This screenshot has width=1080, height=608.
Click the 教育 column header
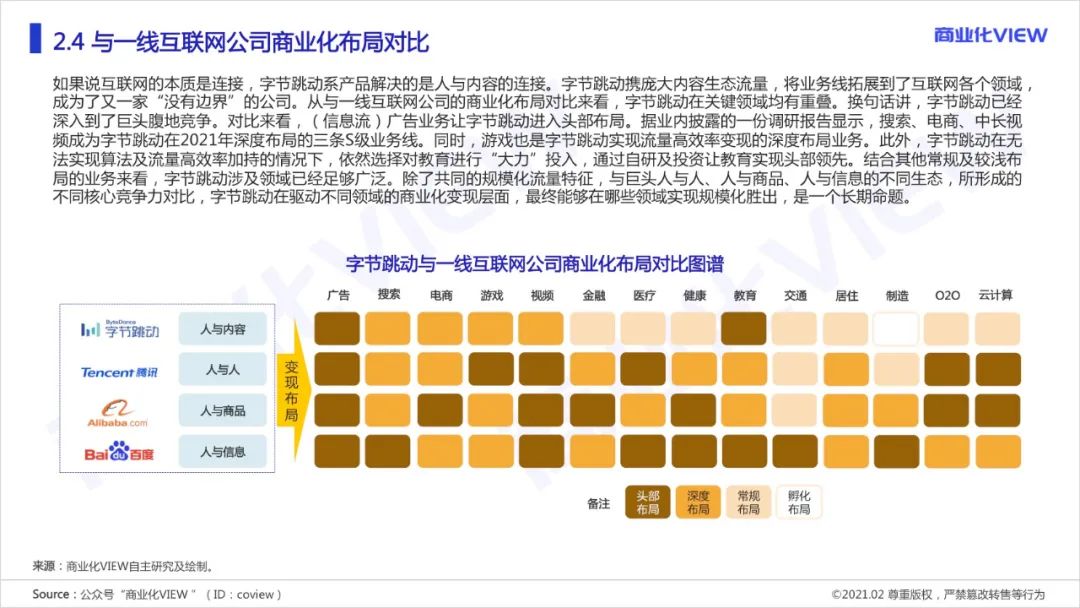pos(745,295)
